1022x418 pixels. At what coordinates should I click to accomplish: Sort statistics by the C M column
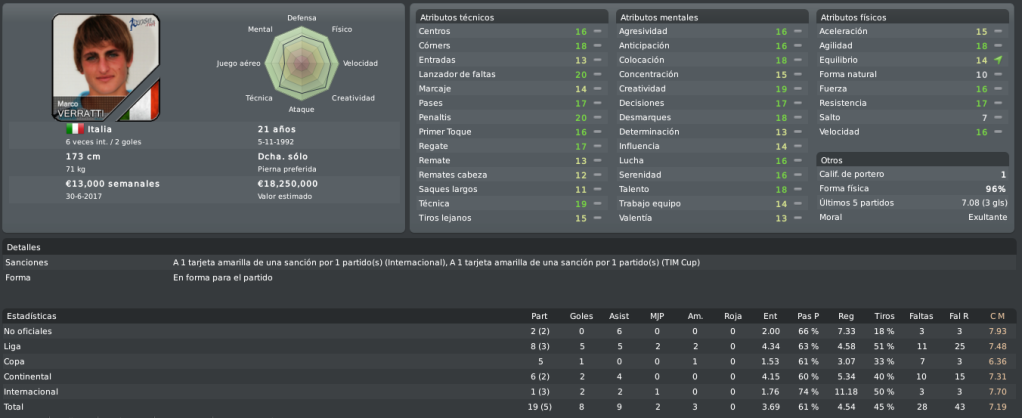coord(997,316)
